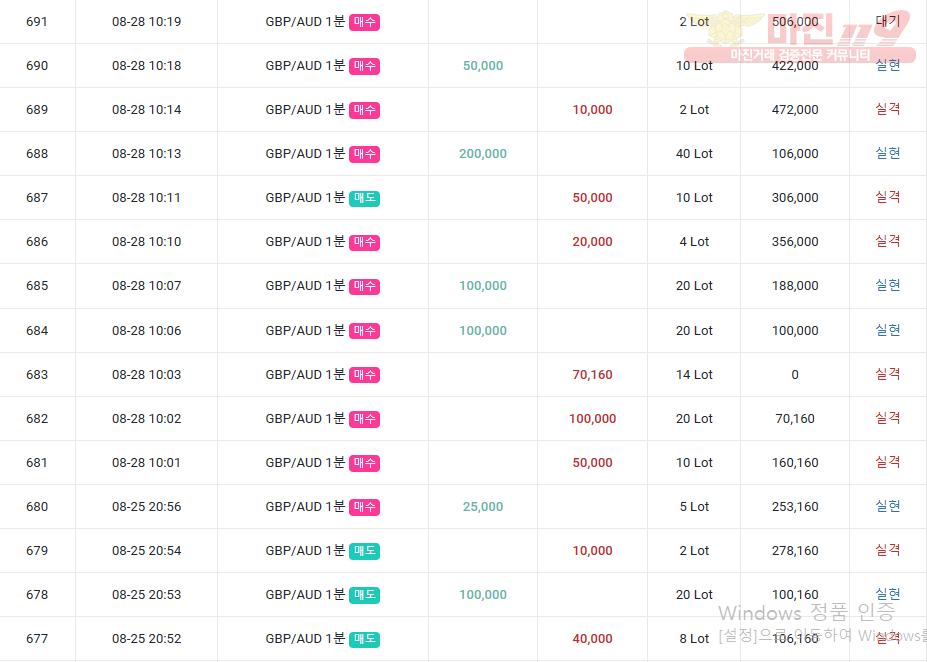Screen dimensions: 927x662
Task: Click the 매도 badge in row 679
Action: 365,551
